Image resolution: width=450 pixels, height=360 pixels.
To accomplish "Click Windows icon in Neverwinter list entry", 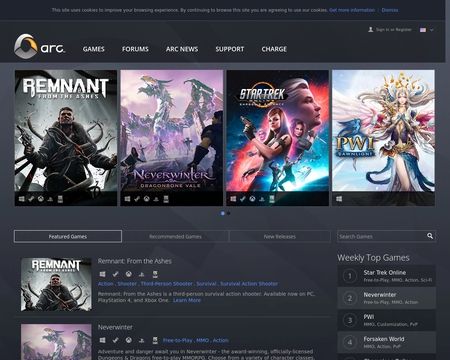I will tap(102, 340).
